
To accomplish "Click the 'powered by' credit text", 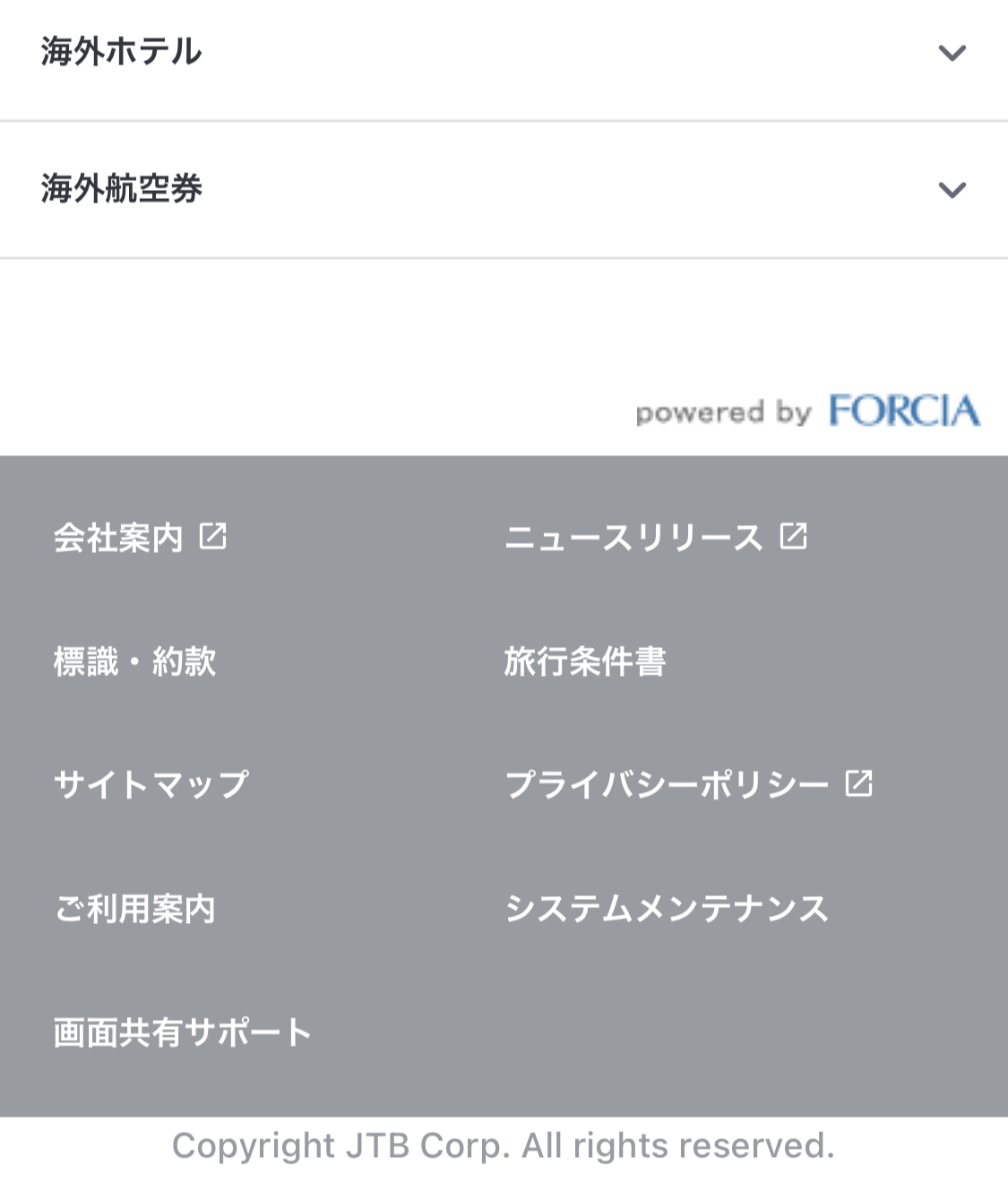I will click(x=723, y=412).
